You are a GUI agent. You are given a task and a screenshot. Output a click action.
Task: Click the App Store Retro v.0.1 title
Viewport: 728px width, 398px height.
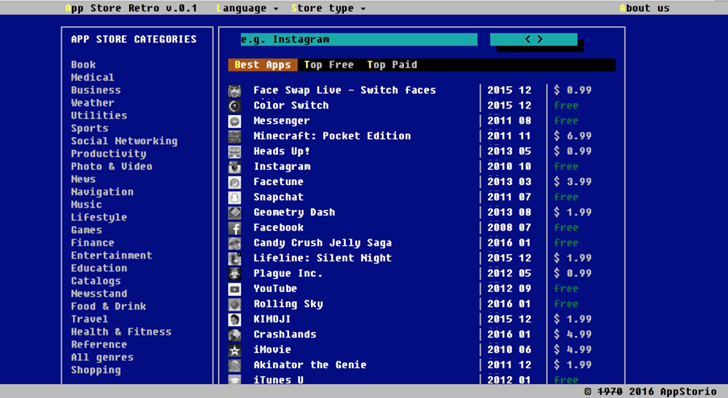(131, 8)
